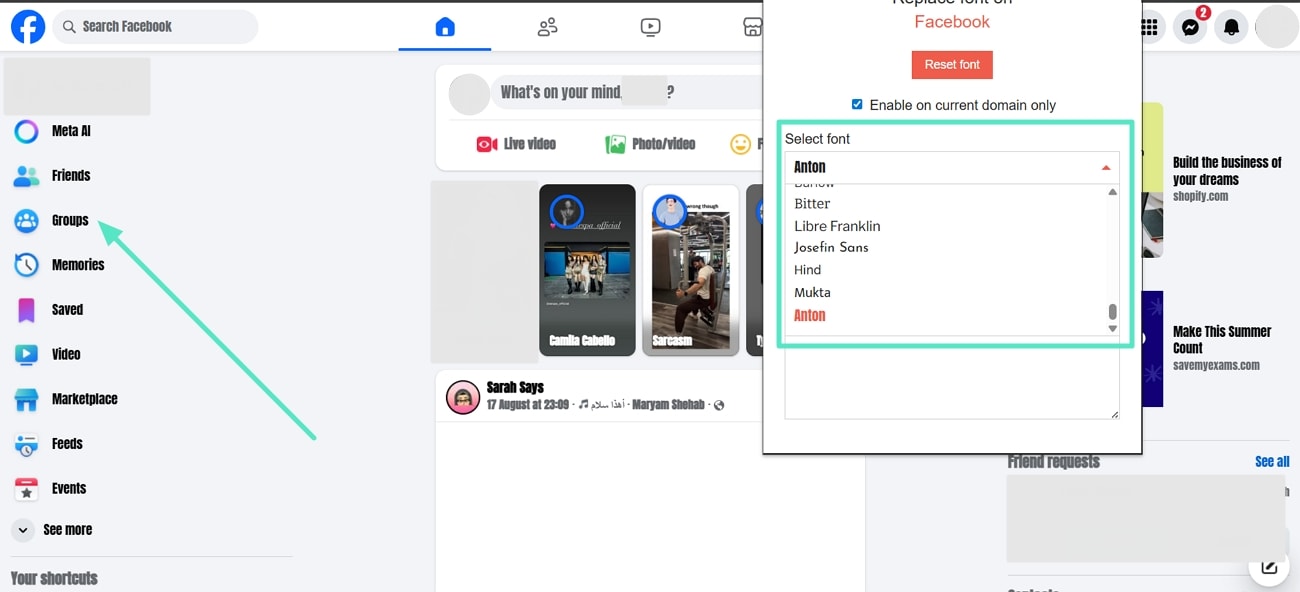Open Saved in left sidebar
1300x592 pixels.
(x=67, y=310)
